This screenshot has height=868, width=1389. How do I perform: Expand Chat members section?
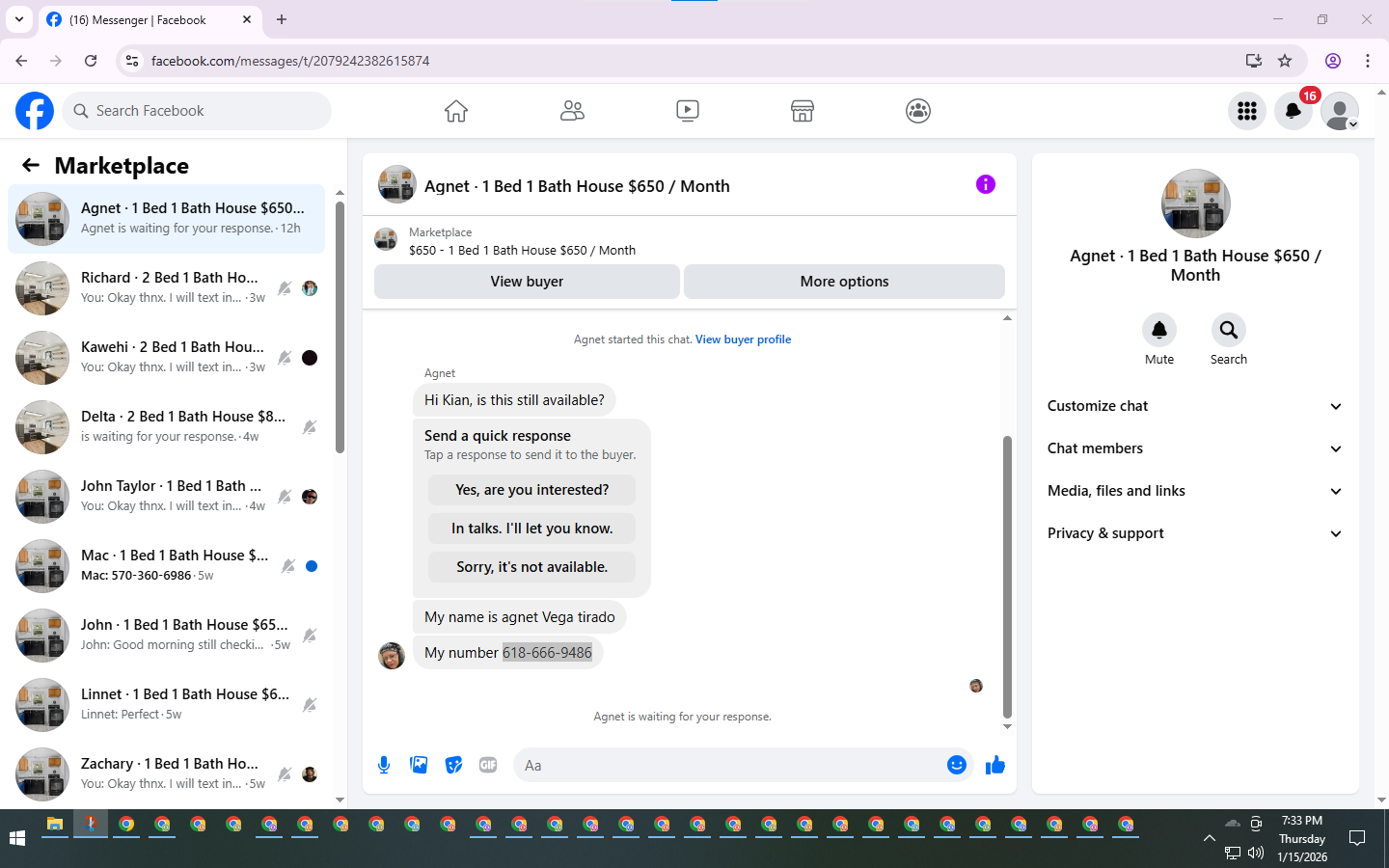point(1195,448)
